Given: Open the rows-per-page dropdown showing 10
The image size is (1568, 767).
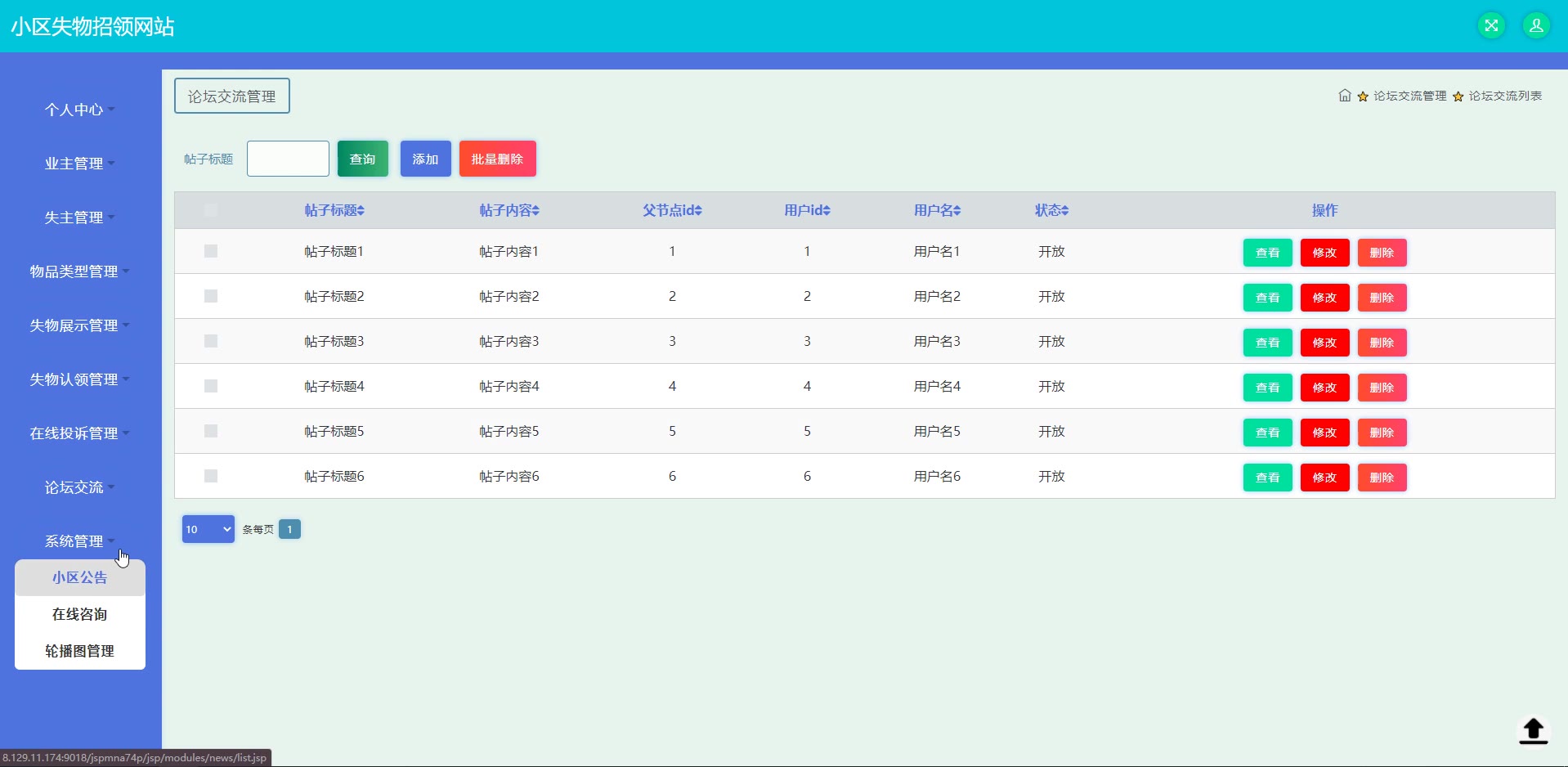Looking at the screenshot, I should pyautogui.click(x=208, y=529).
